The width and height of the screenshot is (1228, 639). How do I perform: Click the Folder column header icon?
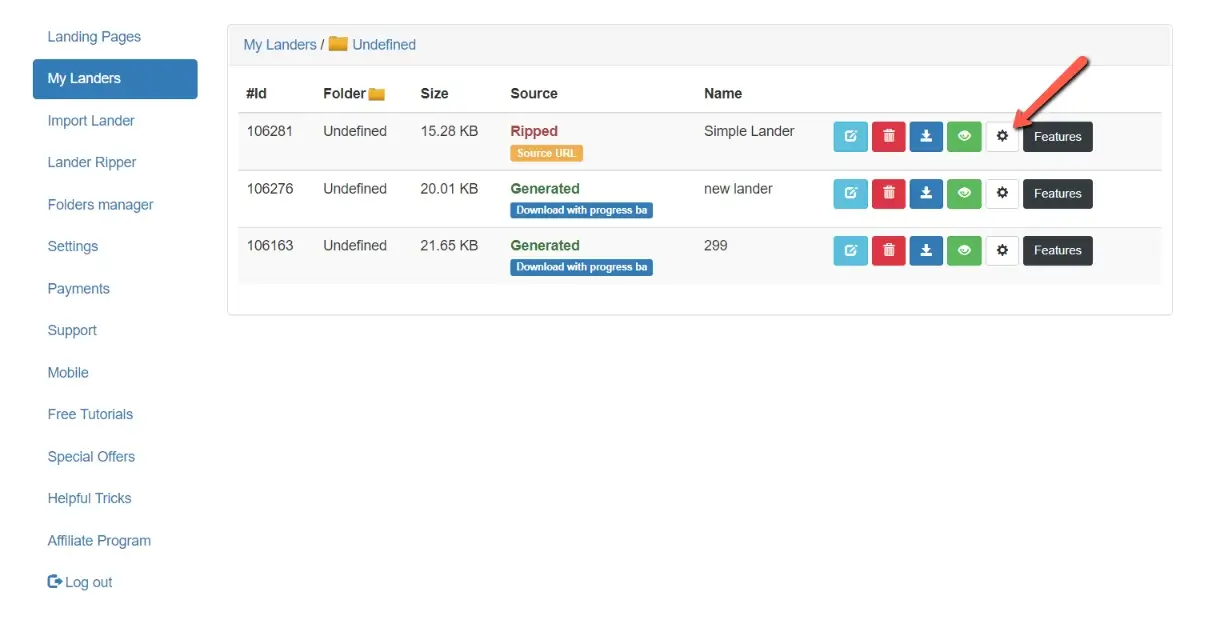coord(376,94)
